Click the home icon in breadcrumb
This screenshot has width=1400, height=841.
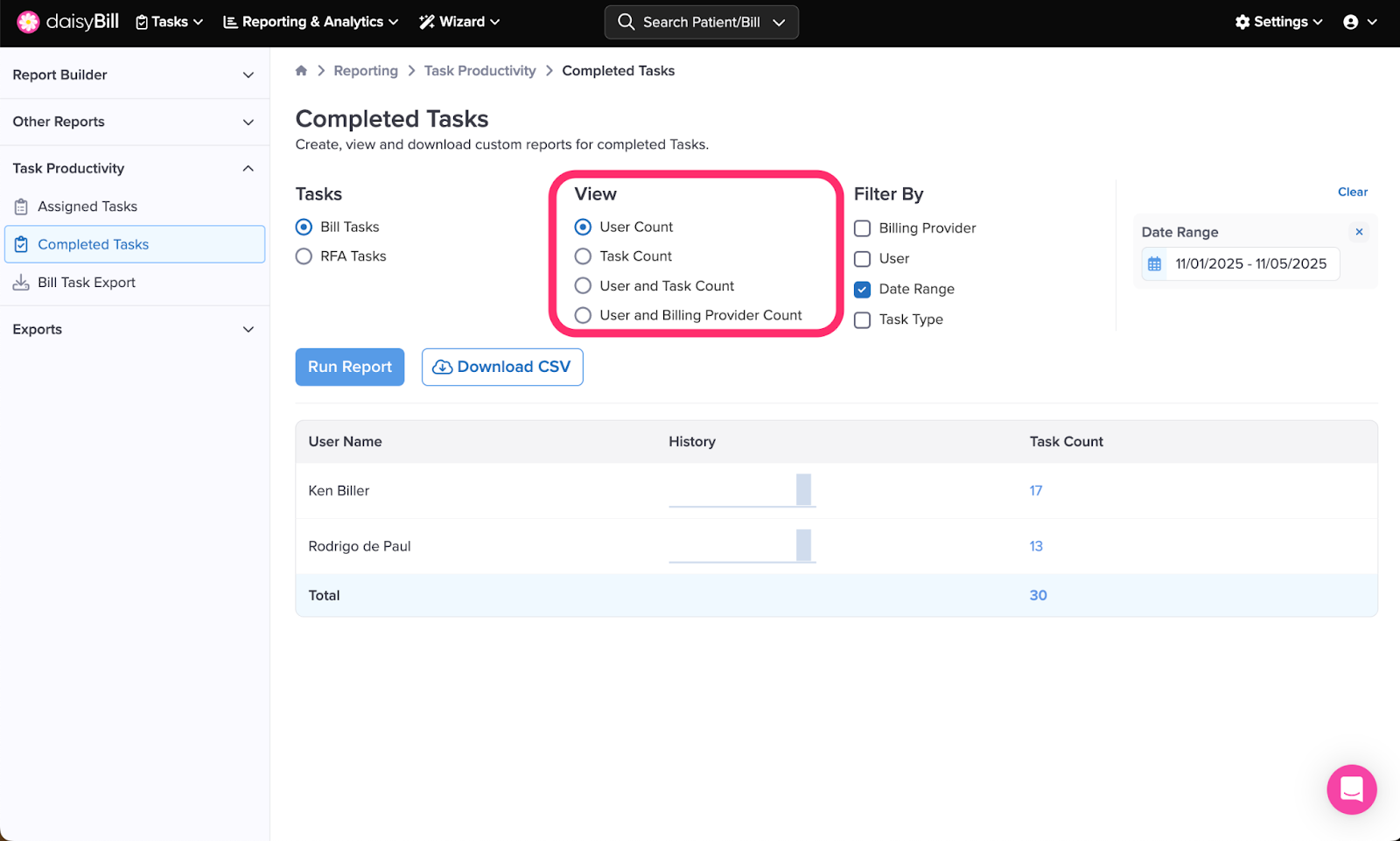pos(301,71)
